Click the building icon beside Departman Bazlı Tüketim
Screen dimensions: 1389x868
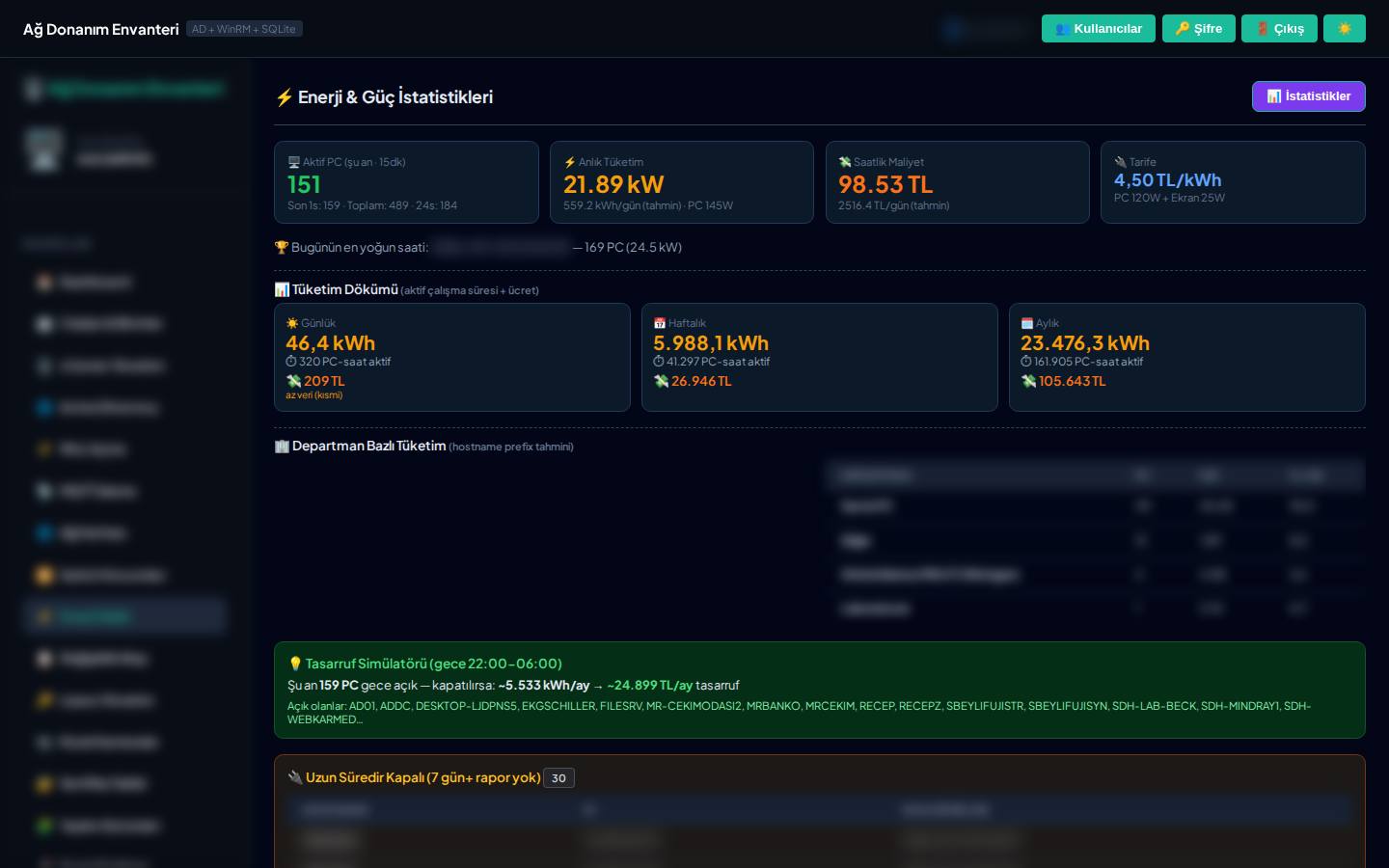[282, 446]
